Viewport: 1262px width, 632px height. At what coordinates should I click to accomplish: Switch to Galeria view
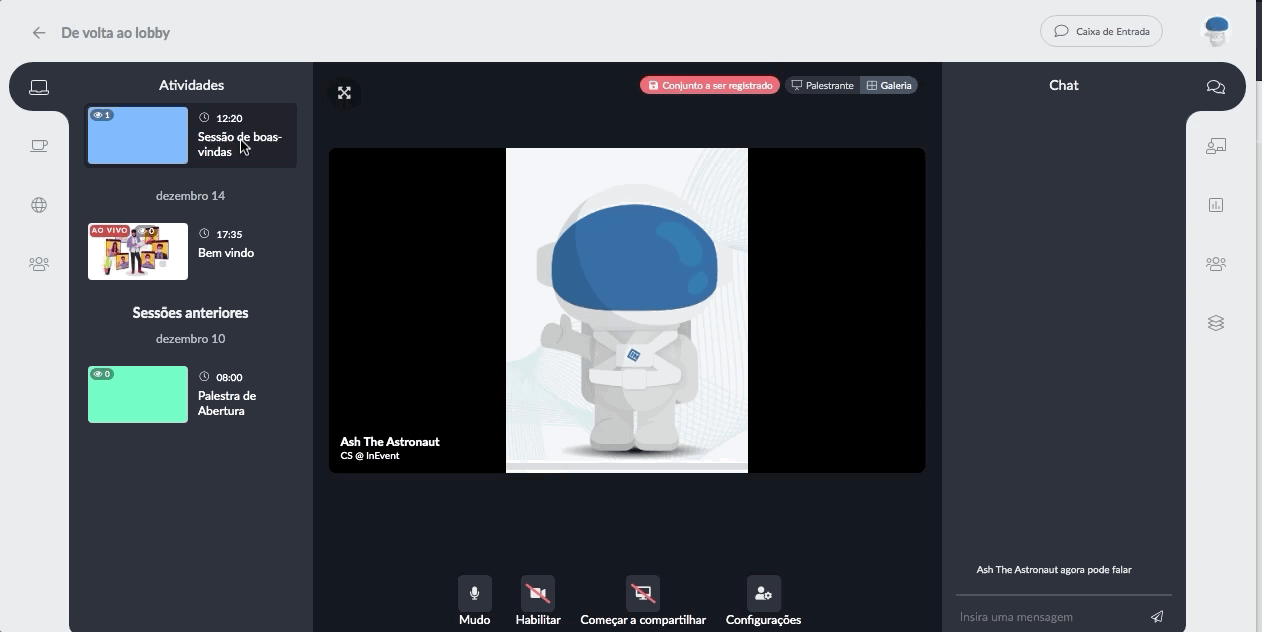pos(889,86)
